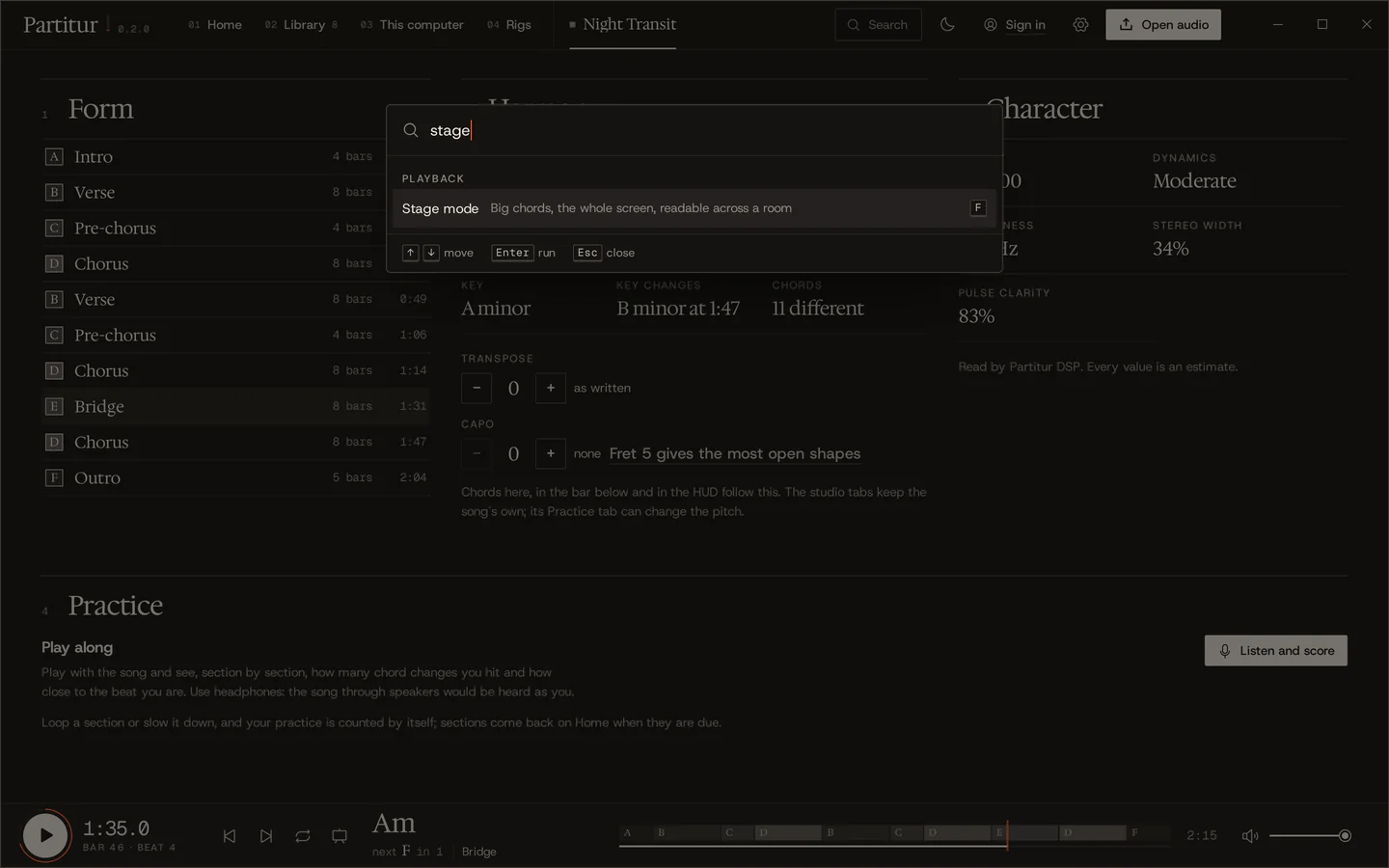The image size is (1389, 868).
Task: Select the Intro section row
Action: [x=235, y=156]
